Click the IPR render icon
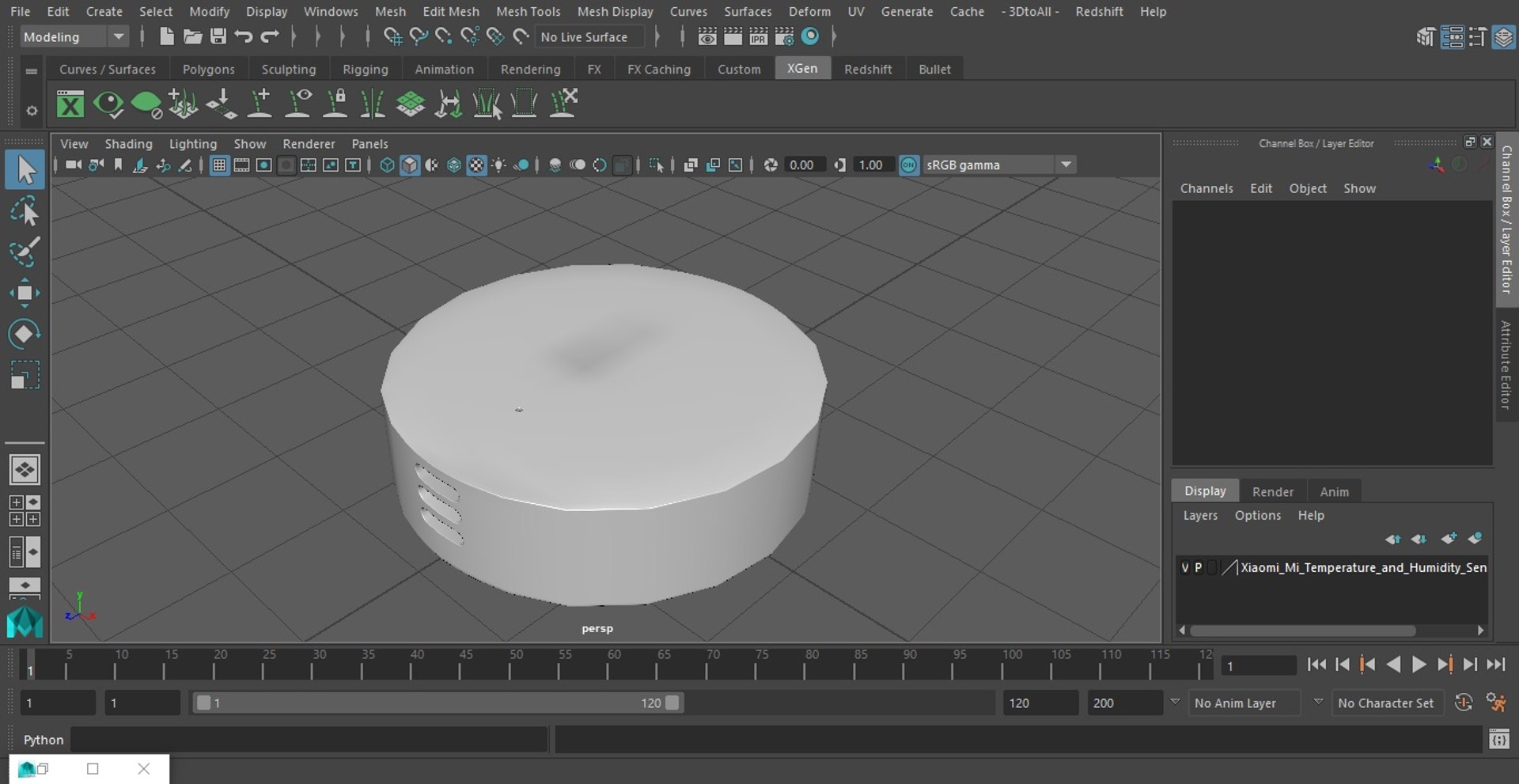 click(758, 36)
